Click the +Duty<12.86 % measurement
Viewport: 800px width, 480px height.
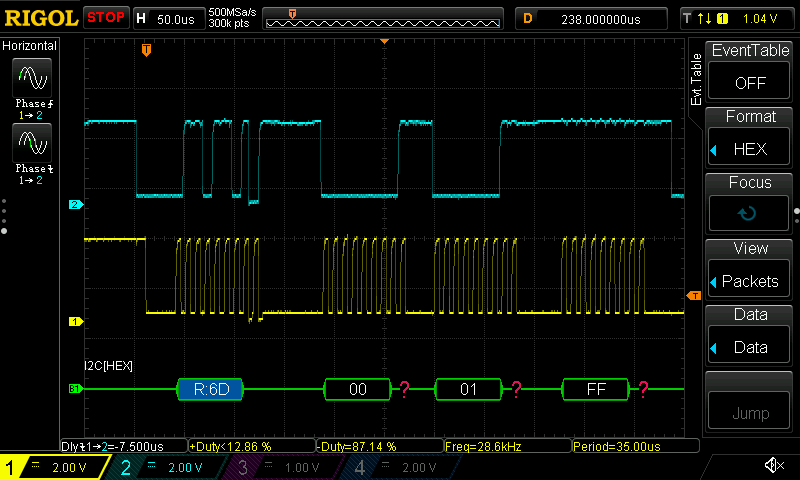(252, 446)
